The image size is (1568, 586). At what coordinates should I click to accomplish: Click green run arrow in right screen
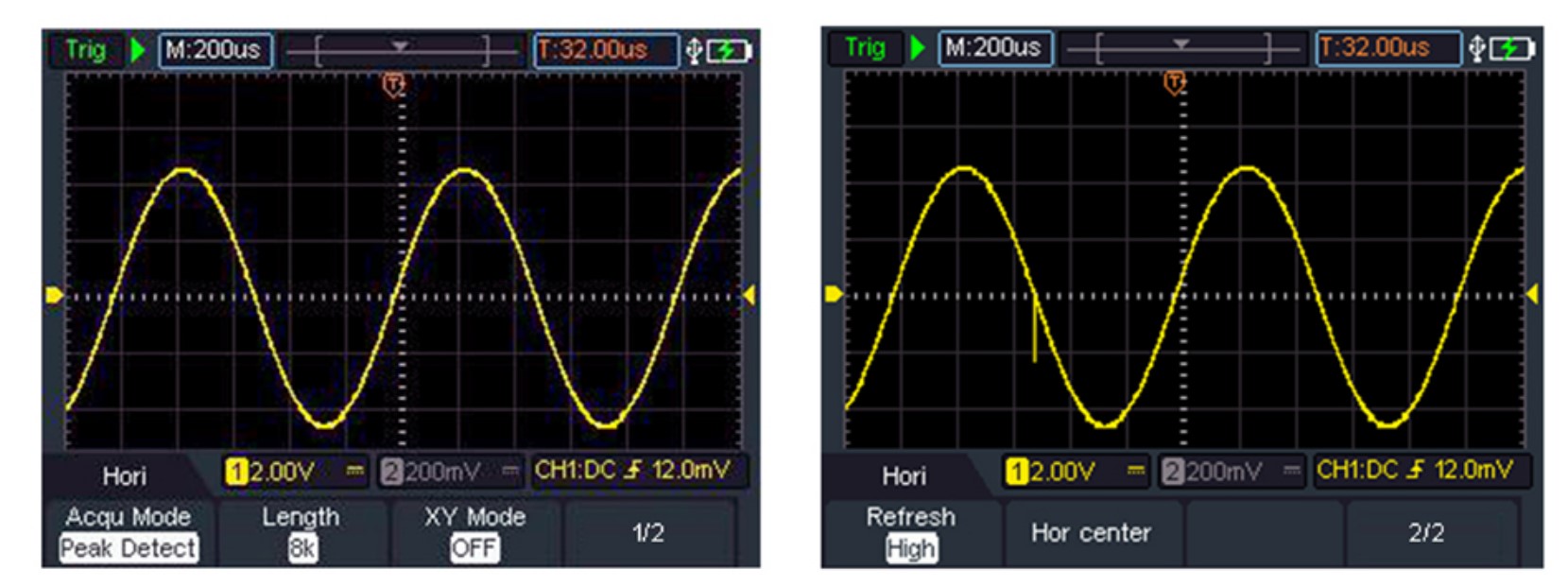pyautogui.click(x=917, y=47)
